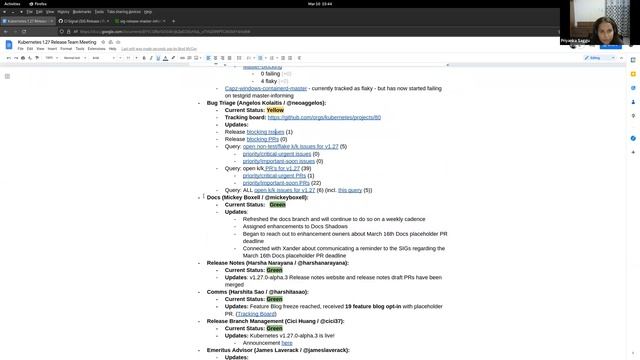Screen dimensions: 640x360
Task: Show the document outline icon at left
Action: coord(7,76)
